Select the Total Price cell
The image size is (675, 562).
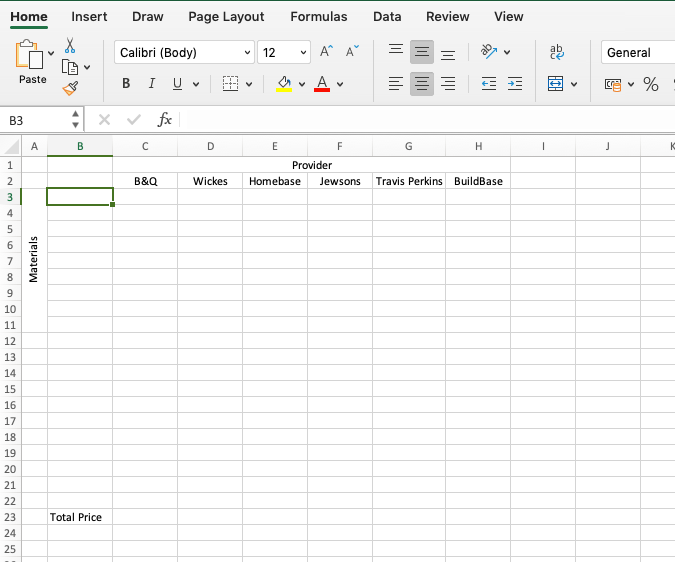[80, 517]
